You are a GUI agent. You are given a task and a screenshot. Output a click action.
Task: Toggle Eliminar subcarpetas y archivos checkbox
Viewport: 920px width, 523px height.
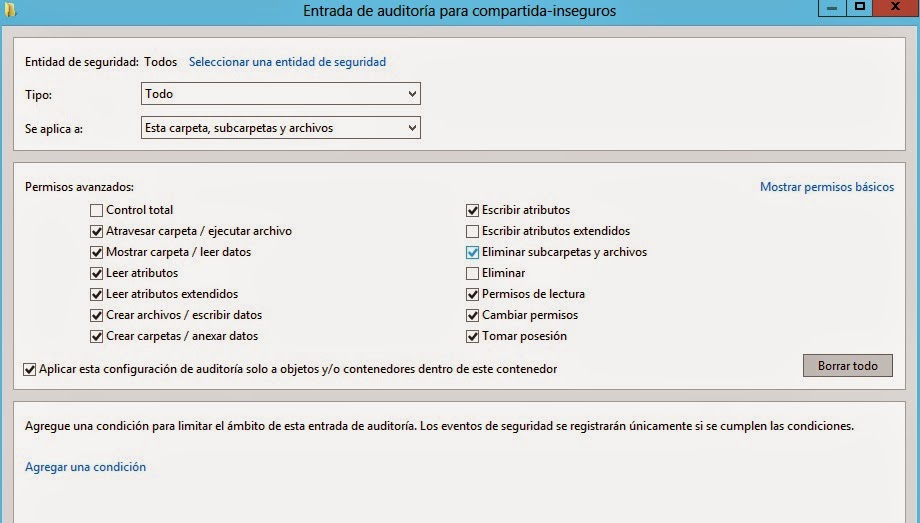pos(473,252)
